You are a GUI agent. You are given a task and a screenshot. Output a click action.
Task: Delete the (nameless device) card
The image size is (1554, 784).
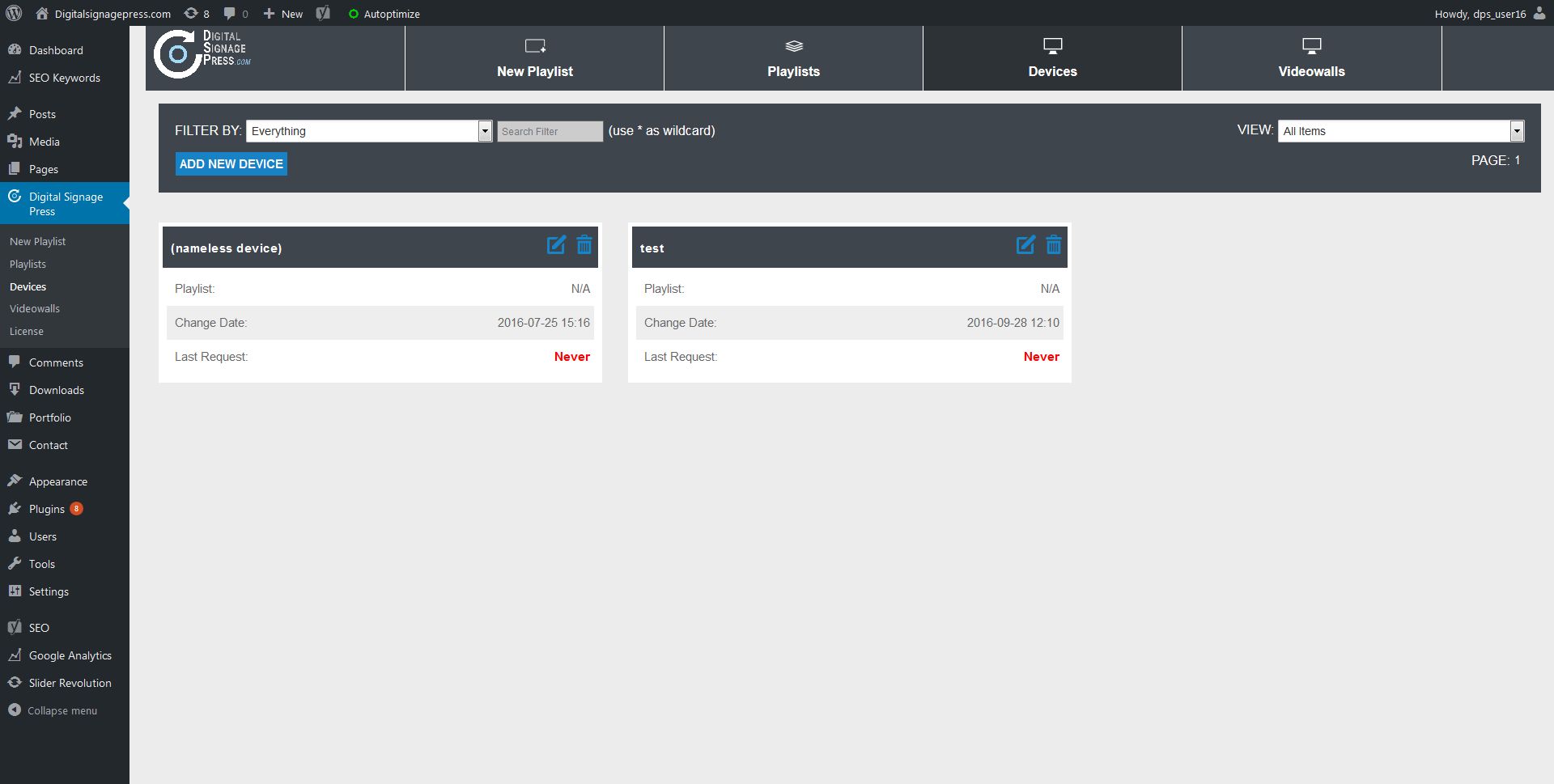coord(584,244)
